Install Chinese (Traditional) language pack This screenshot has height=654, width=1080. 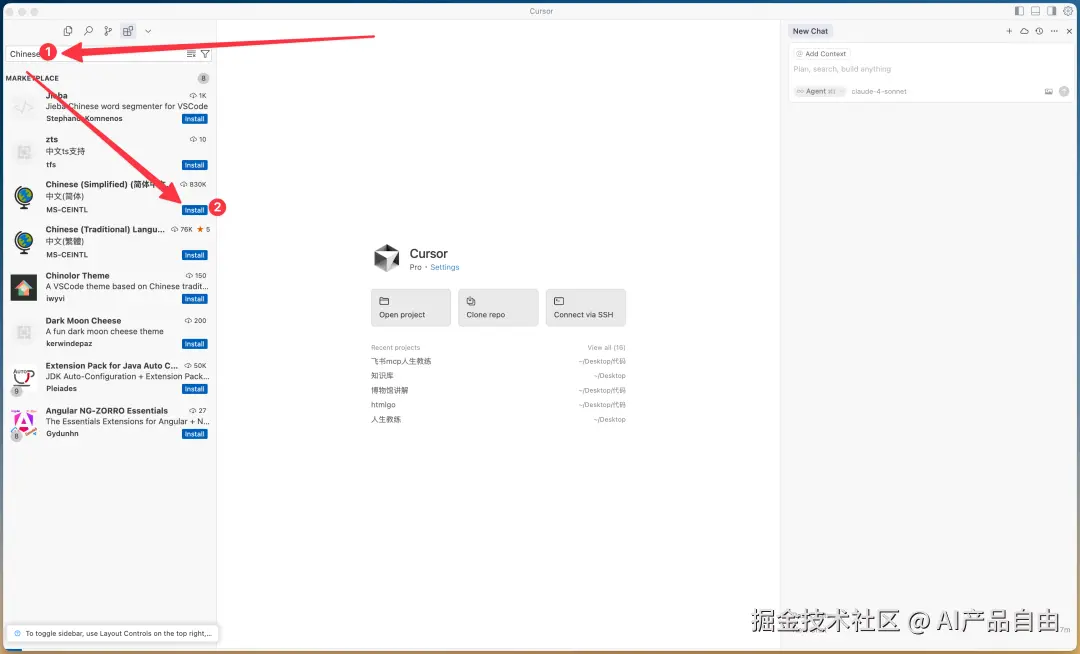tap(194, 255)
